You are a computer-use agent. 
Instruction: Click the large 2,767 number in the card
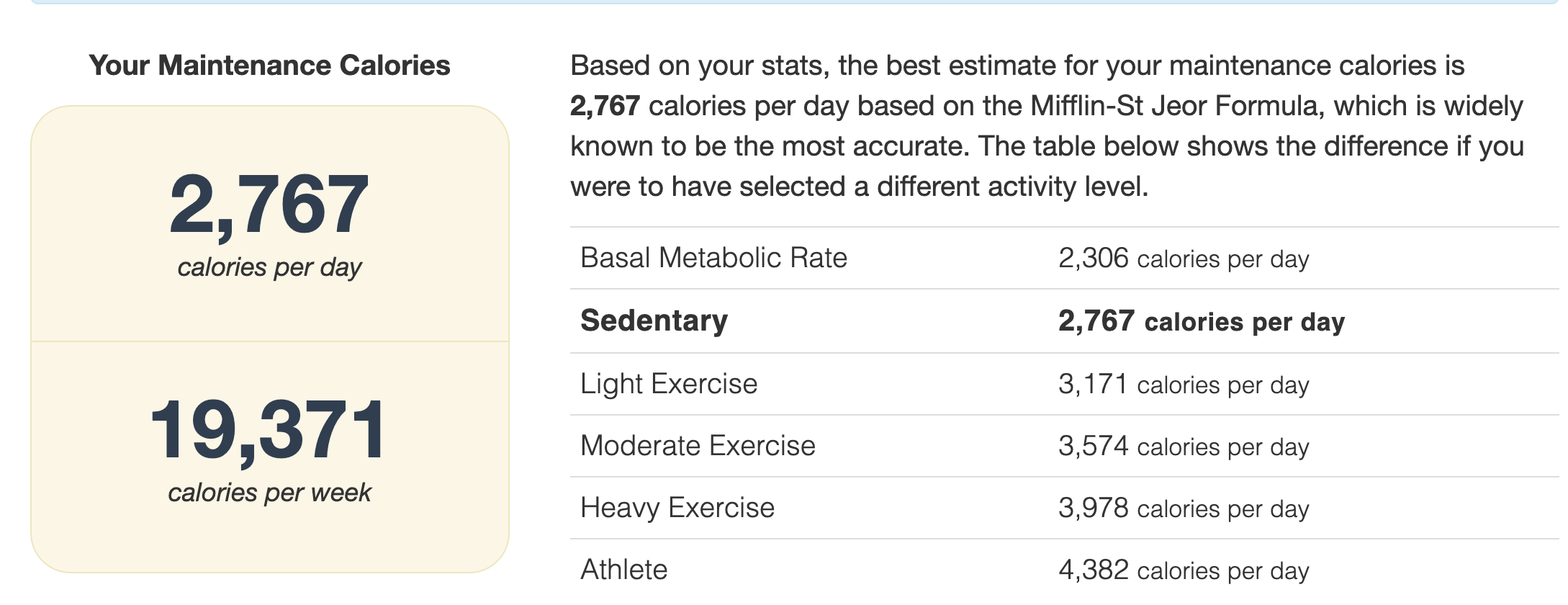pyautogui.click(x=269, y=205)
